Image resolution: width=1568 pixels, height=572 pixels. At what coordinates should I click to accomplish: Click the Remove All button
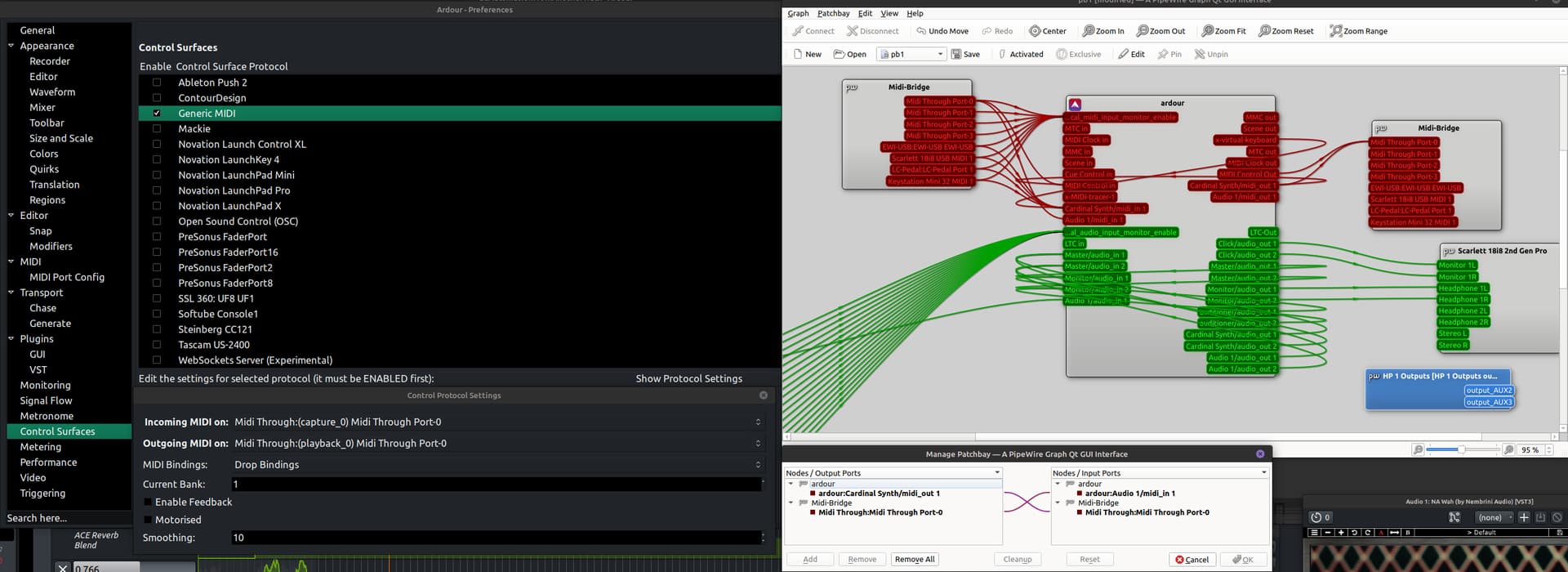[x=915, y=560]
